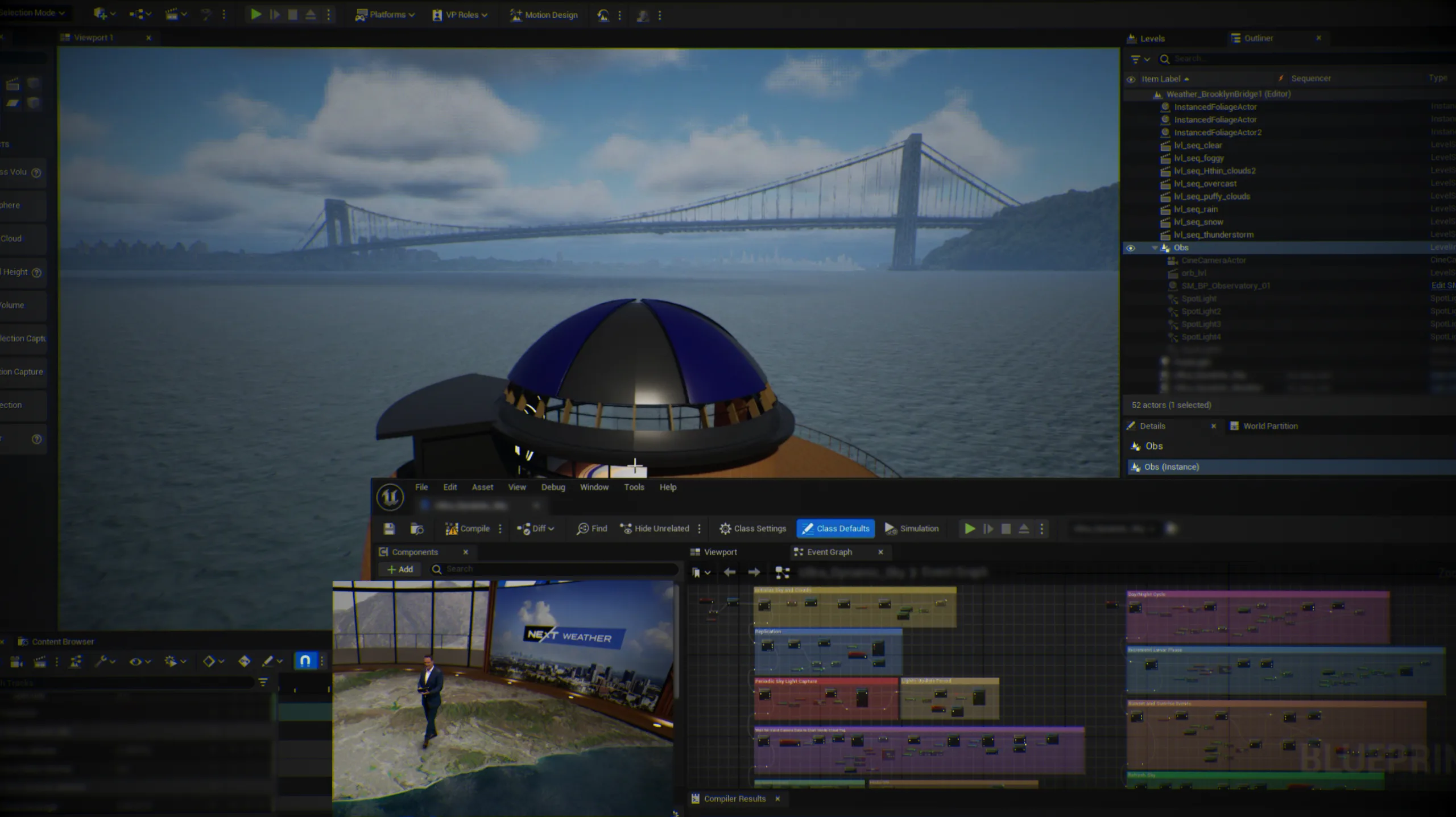Screen dimensions: 1456x817
Task: Toggle Hide Unrelated nodes
Action: click(654, 529)
